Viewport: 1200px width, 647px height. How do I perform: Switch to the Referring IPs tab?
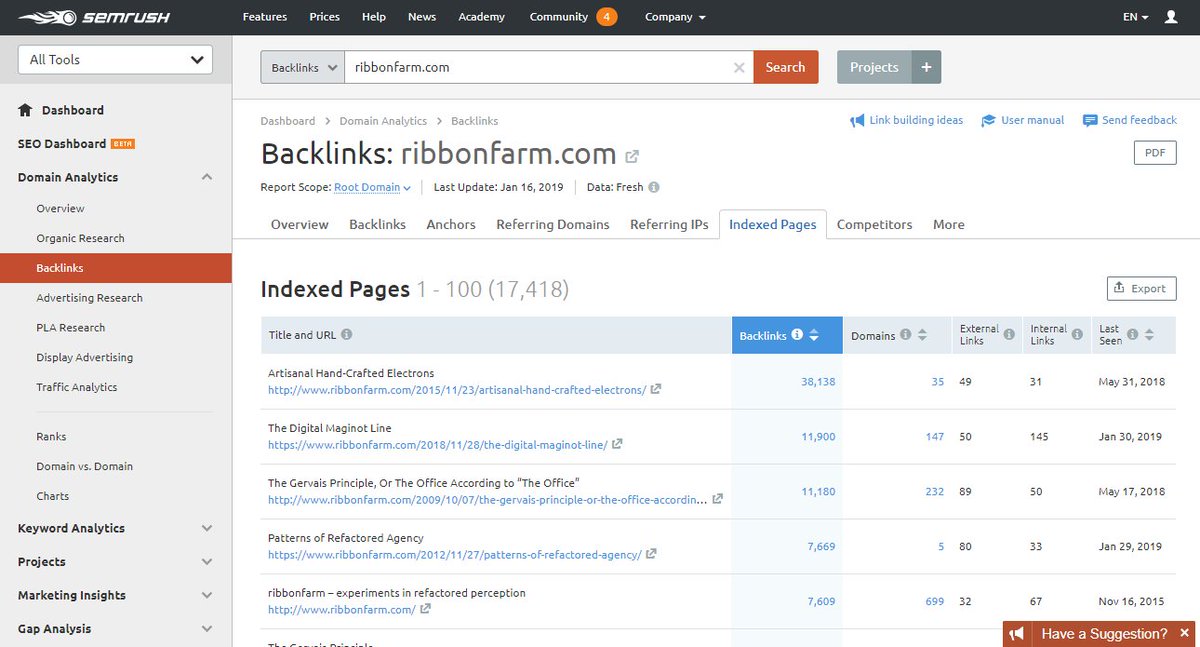pyautogui.click(x=669, y=224)
